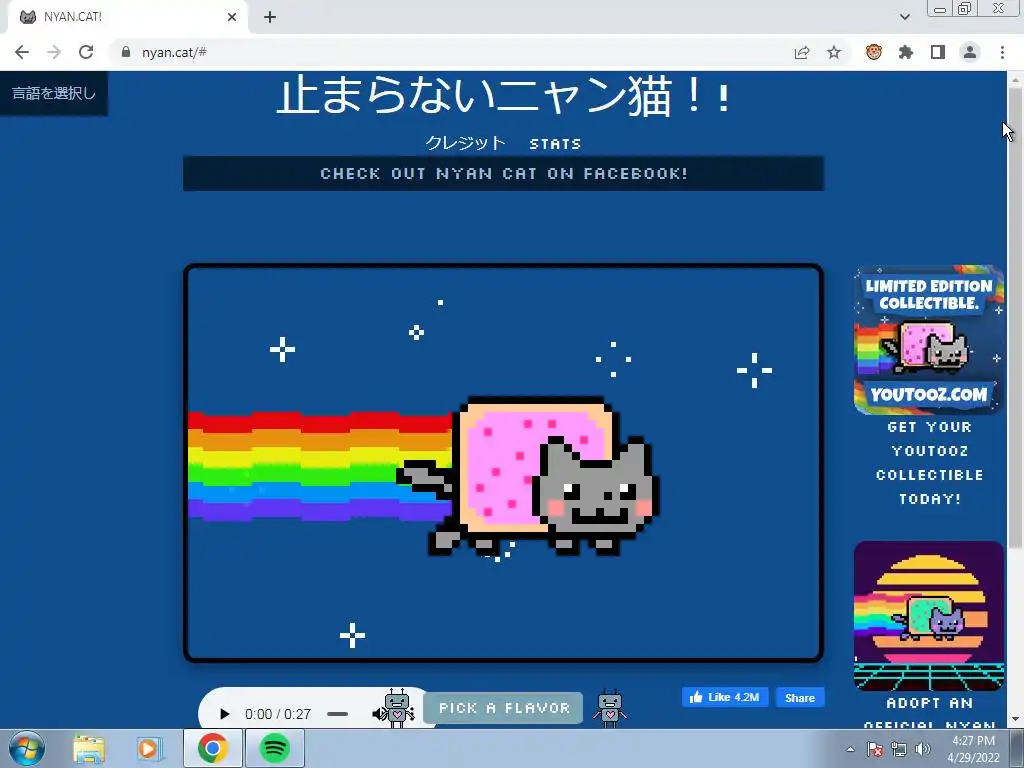Click the robot right of Pick A Flavor
Image resolution: width=1024 pixels, height=768 pixels.
click(x=610, y=708)
